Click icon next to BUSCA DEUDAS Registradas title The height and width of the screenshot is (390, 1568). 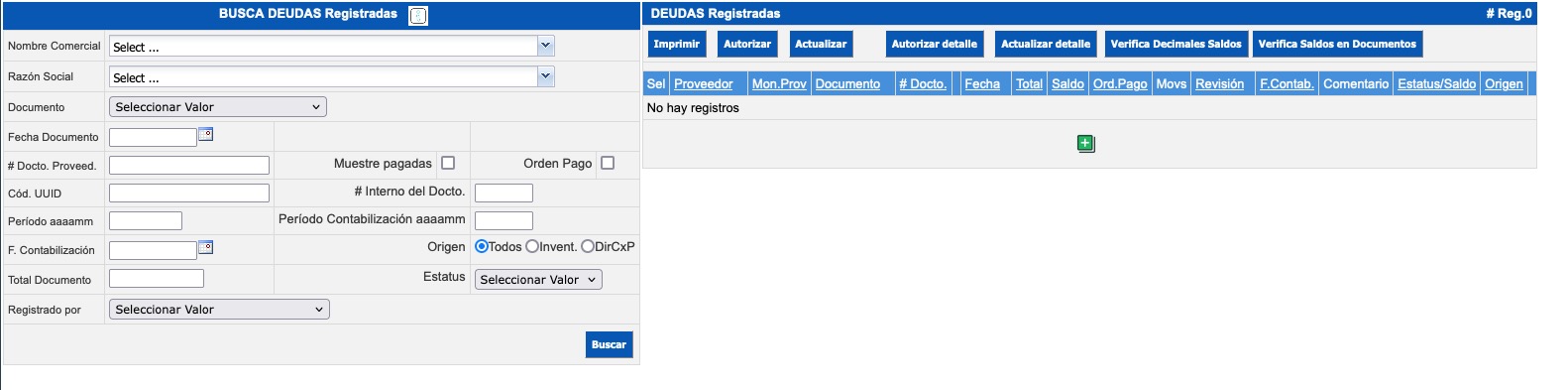(x=418, y=16)
